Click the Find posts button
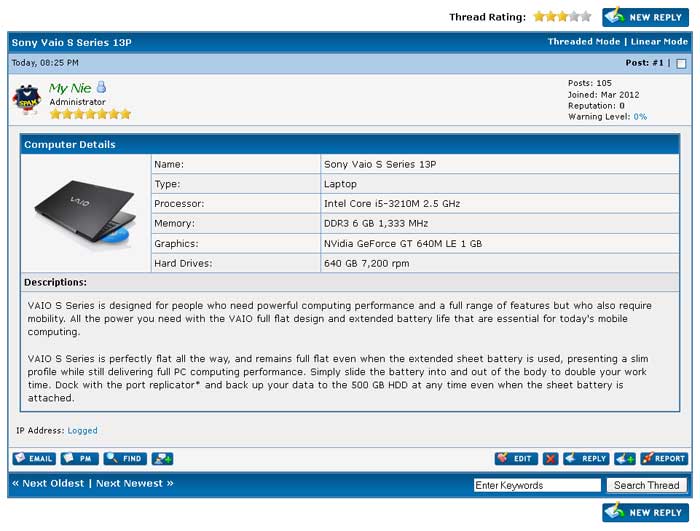This screenshot has width=700, height=531. coord(124,458)
